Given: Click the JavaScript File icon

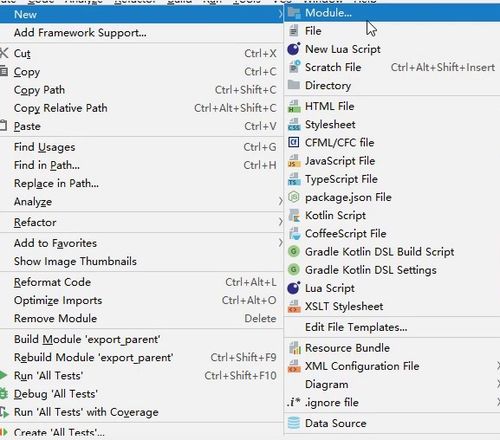Looking at the screenshot, I should click(294, 161).
